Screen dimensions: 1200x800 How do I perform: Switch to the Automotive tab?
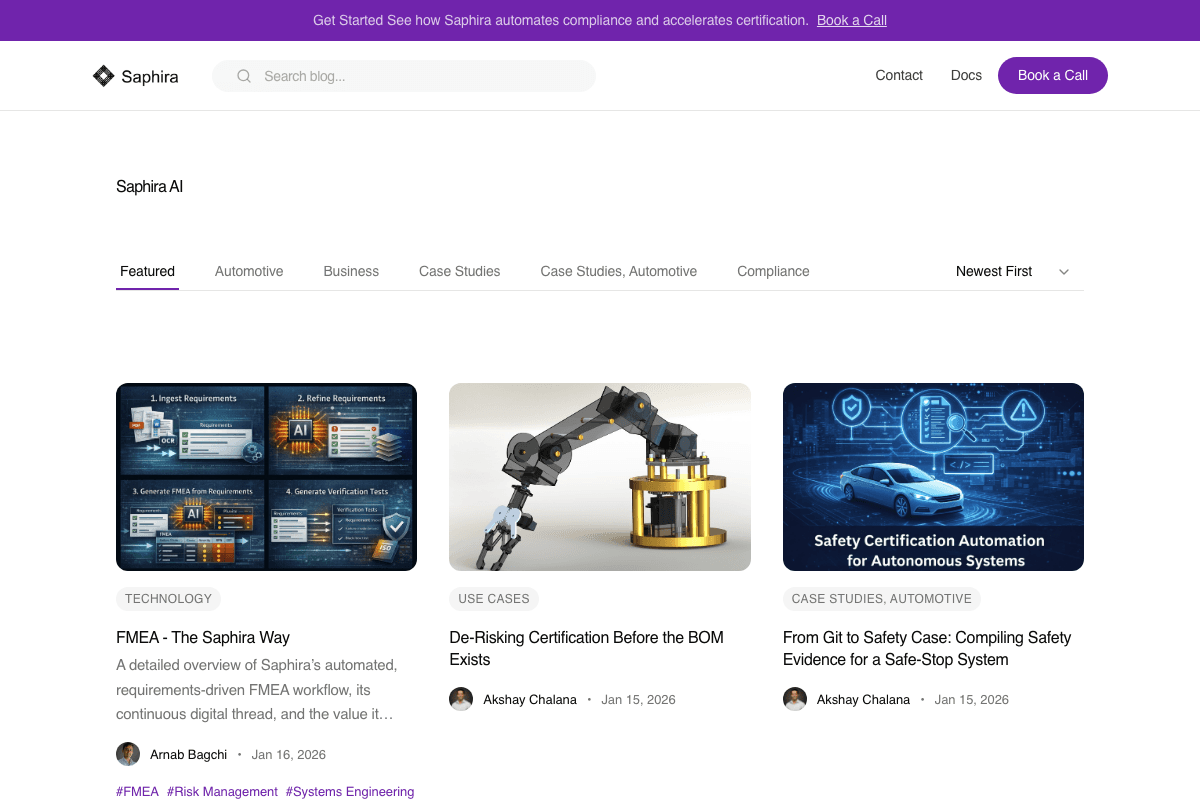pyautogui.click(x=249, y=271)
